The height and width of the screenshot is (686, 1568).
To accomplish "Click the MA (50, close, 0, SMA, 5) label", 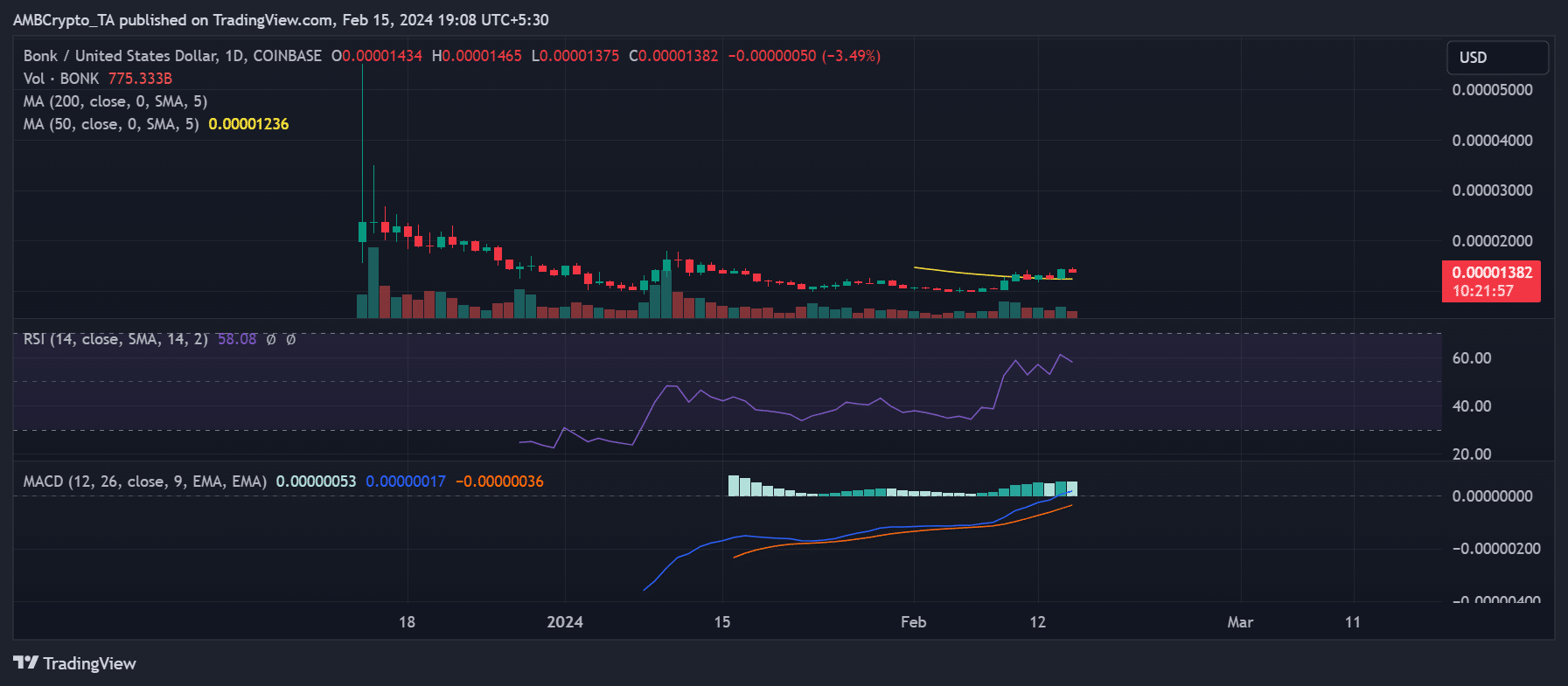I will [x=111, y=124].
